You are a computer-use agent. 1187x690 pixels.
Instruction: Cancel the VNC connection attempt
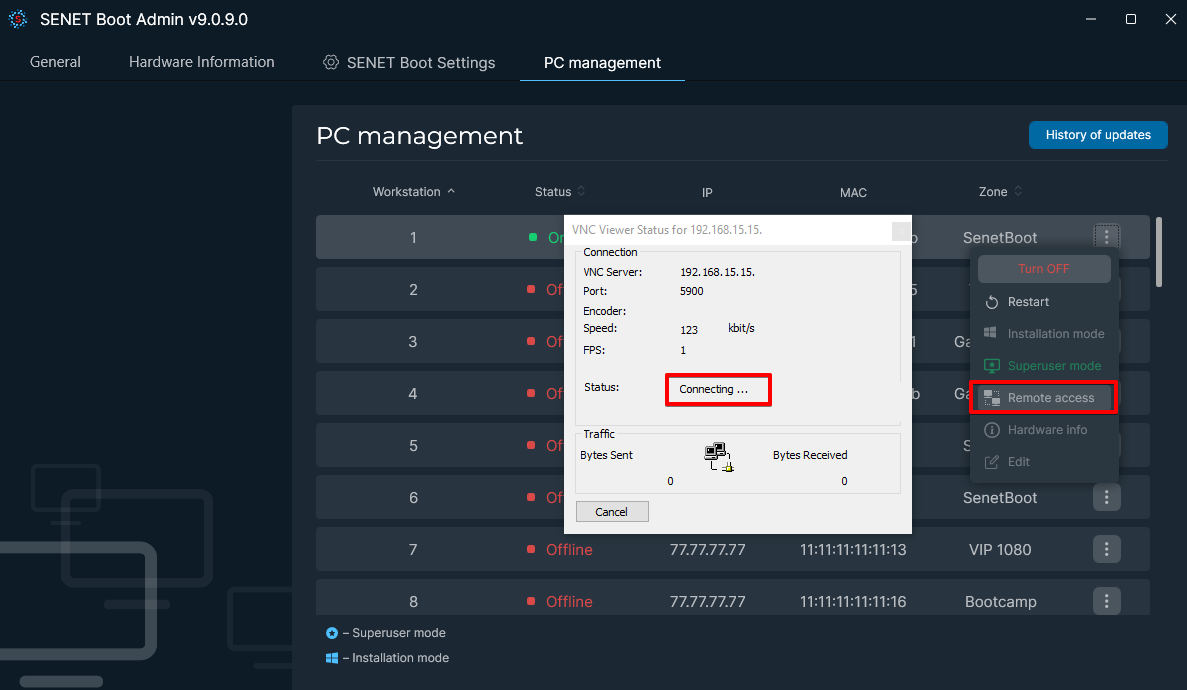pos(611,511)
